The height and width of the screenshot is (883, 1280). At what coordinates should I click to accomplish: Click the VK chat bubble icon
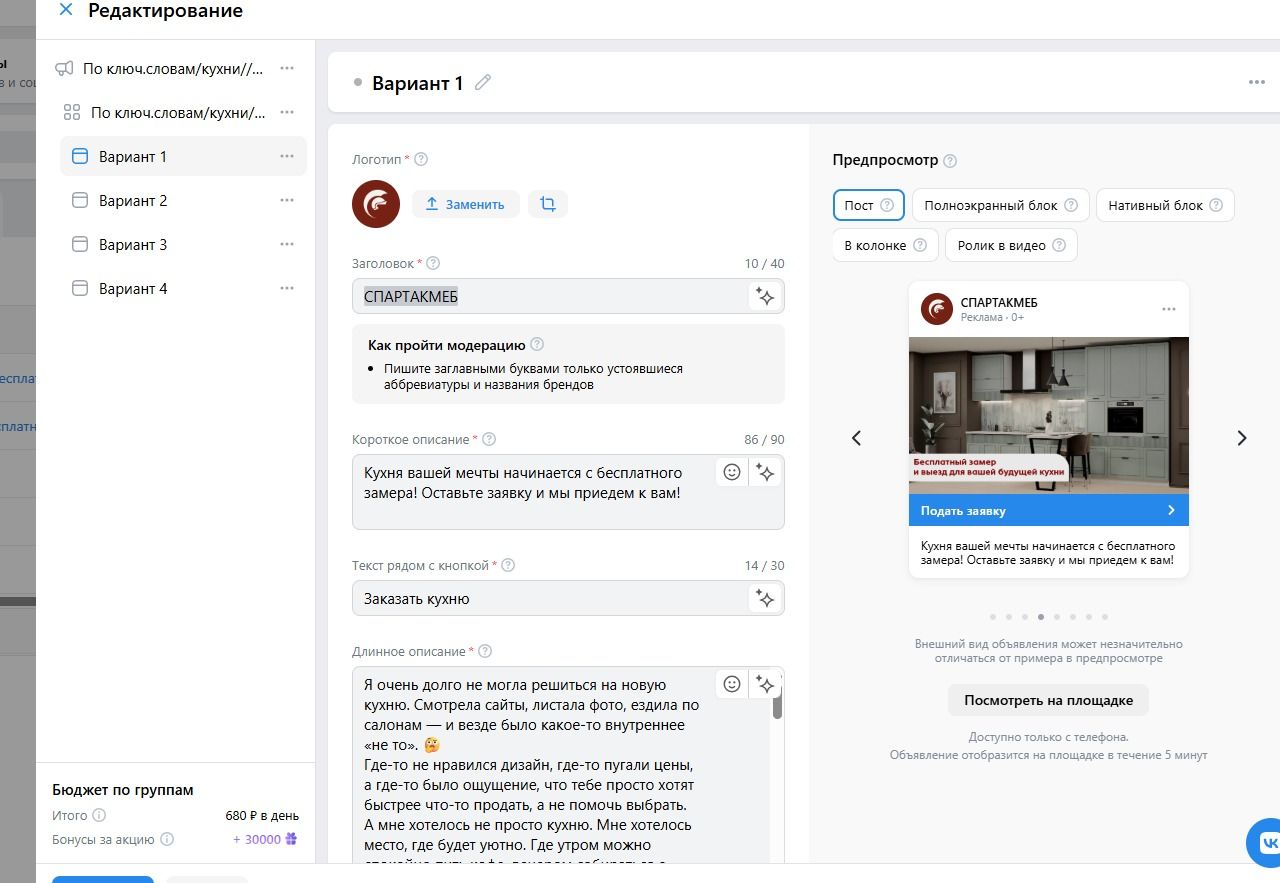pyautogui.click(x=1266, y=842)
